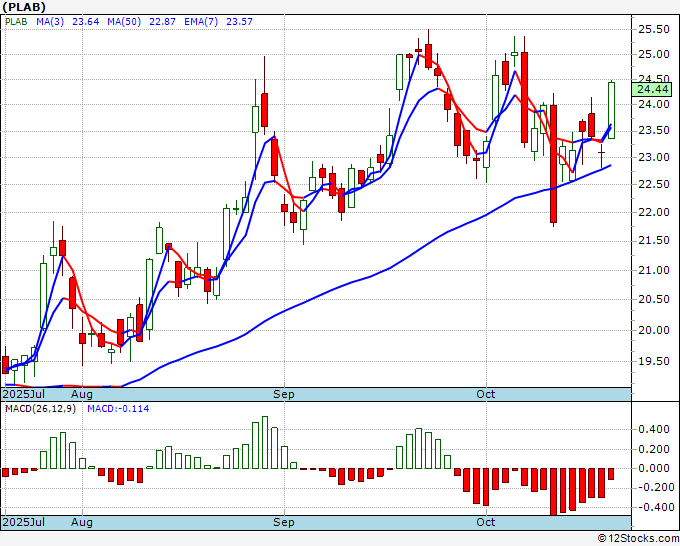Click the MACD(26,12,9) indicator label

[40, 409]
